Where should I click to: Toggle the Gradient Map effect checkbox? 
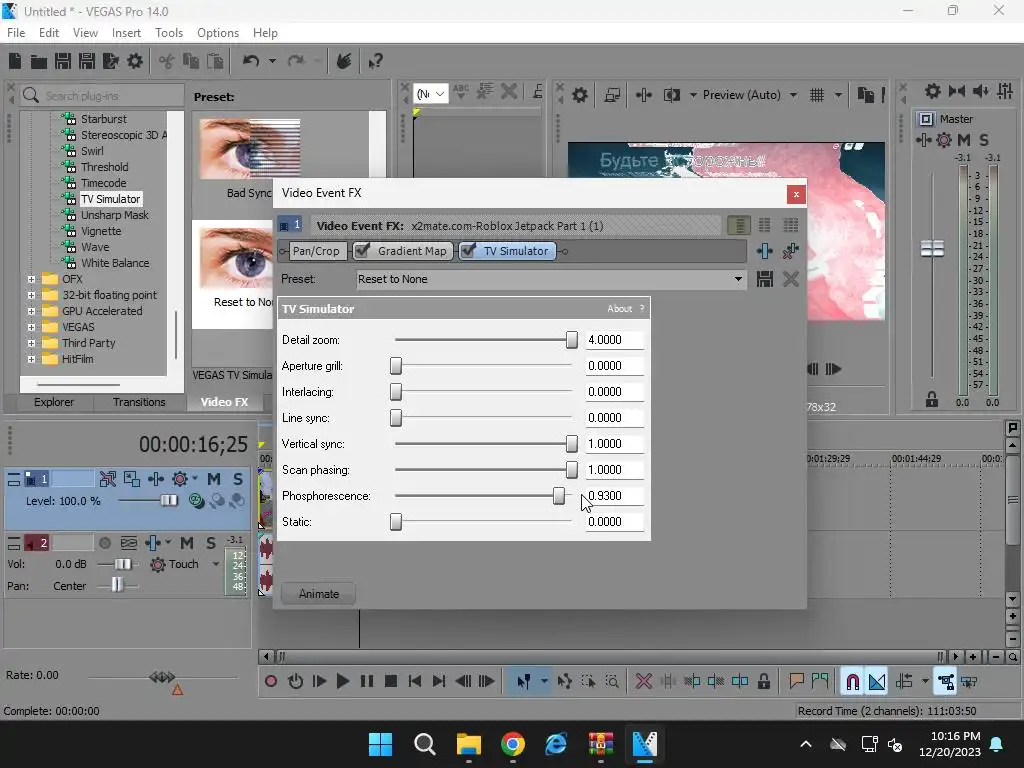(x=363, y=251)
